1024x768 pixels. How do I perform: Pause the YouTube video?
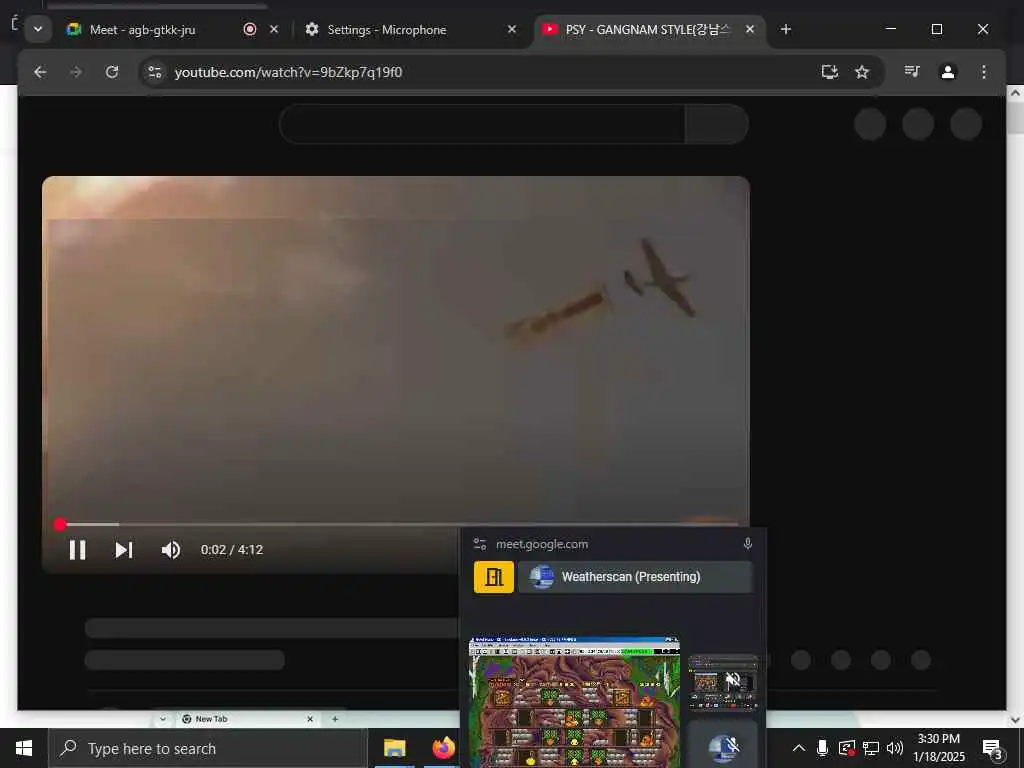pyautogui.click(x=77, y=550)
